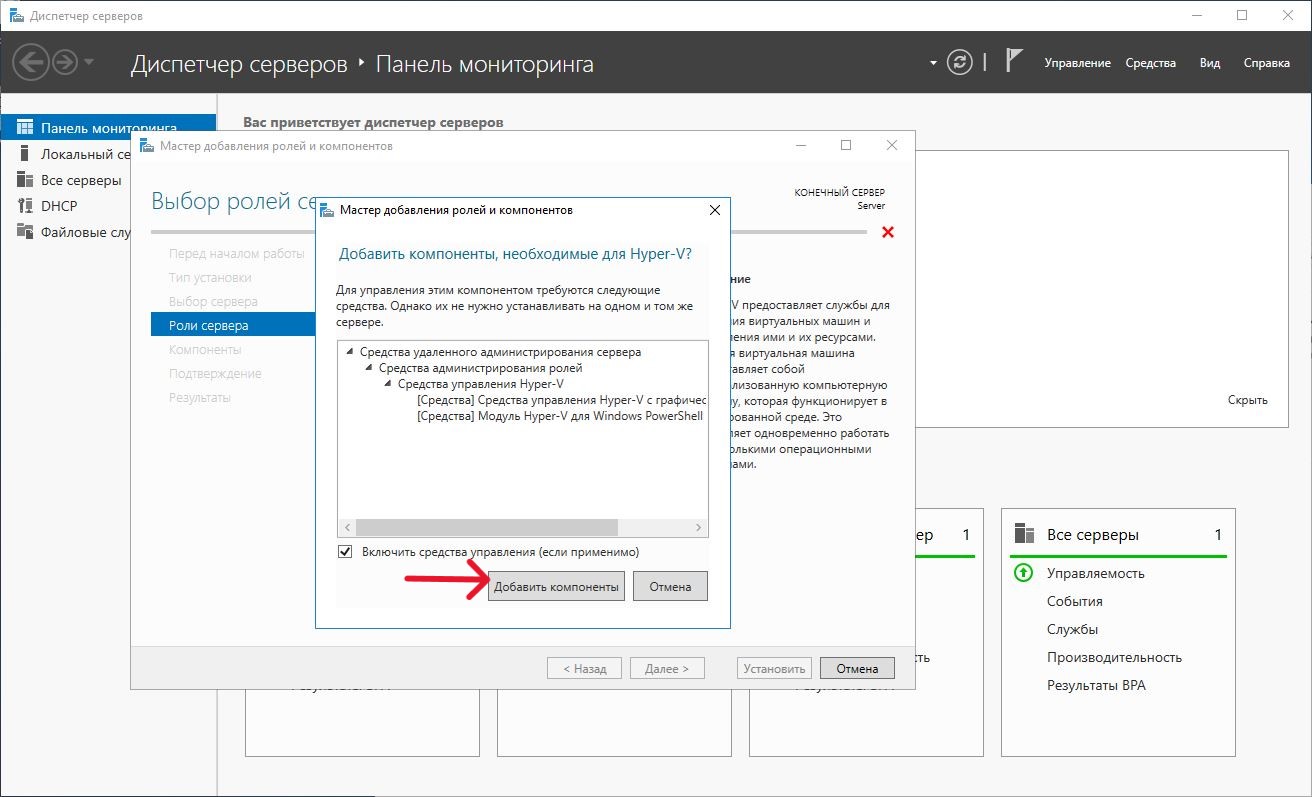
Task: Open the notifications flag icon
Action: pos(1013,62)
